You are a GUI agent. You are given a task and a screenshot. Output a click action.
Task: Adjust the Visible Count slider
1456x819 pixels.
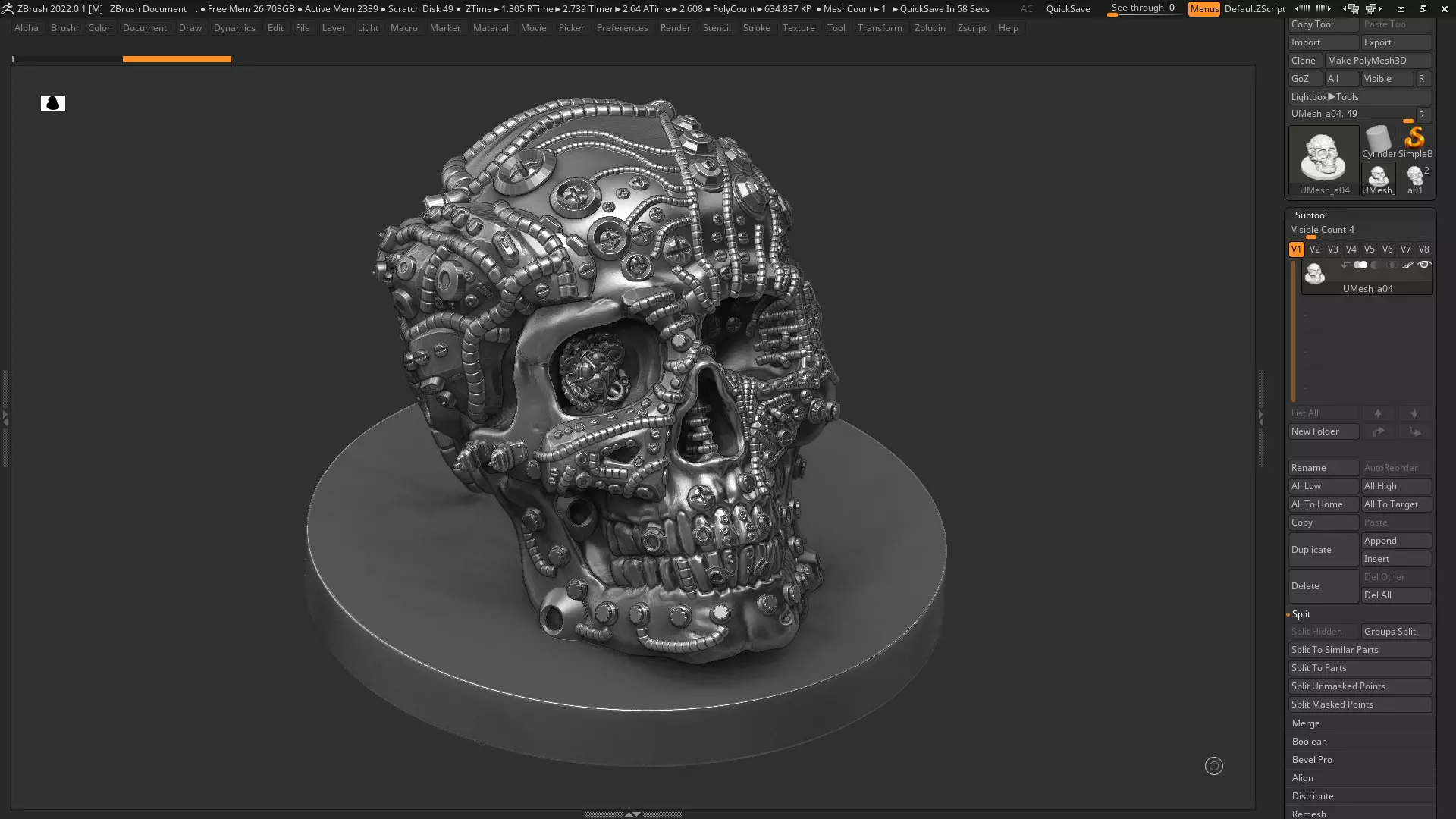(1360, 231)
